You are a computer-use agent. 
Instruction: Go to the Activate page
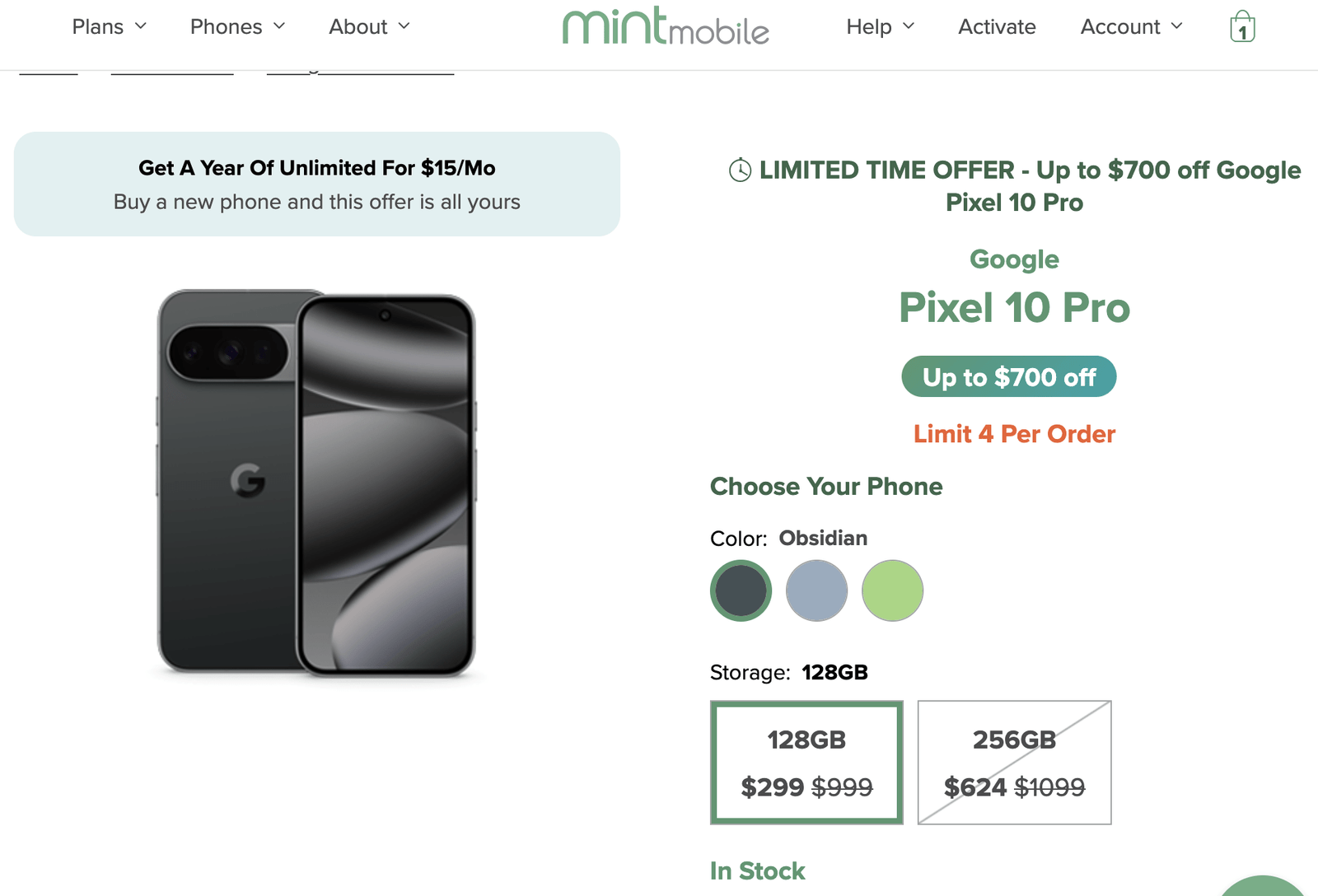click(997, 26)
